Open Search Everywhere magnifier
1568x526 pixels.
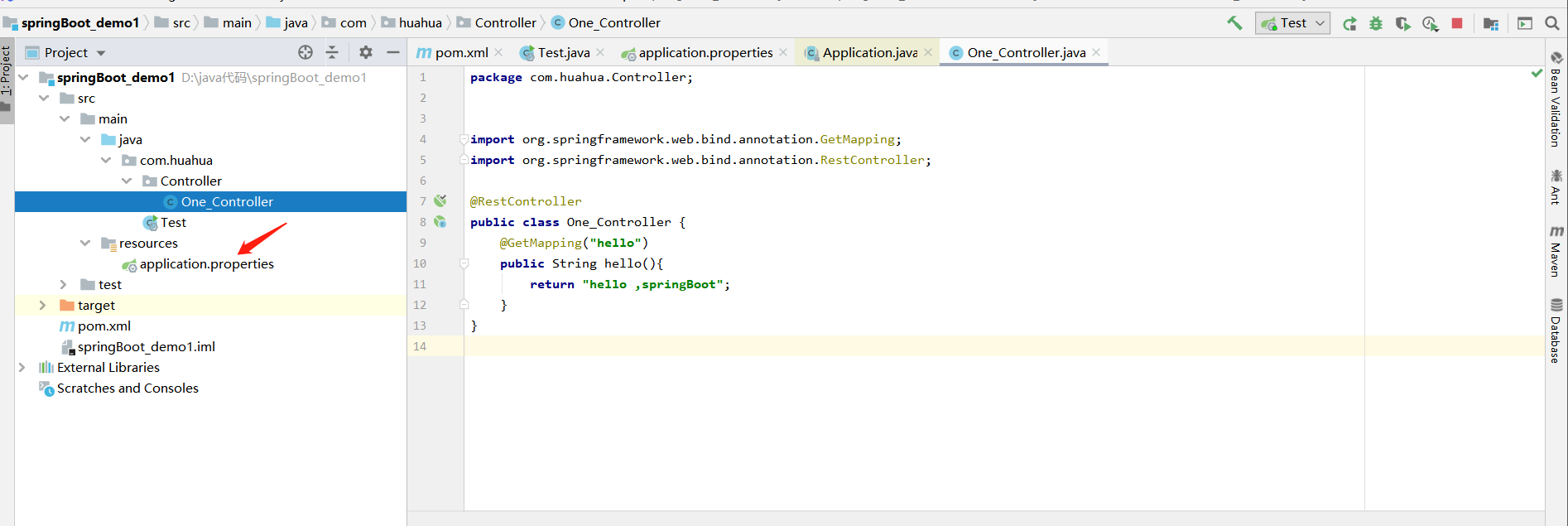tap(1552, 23)
